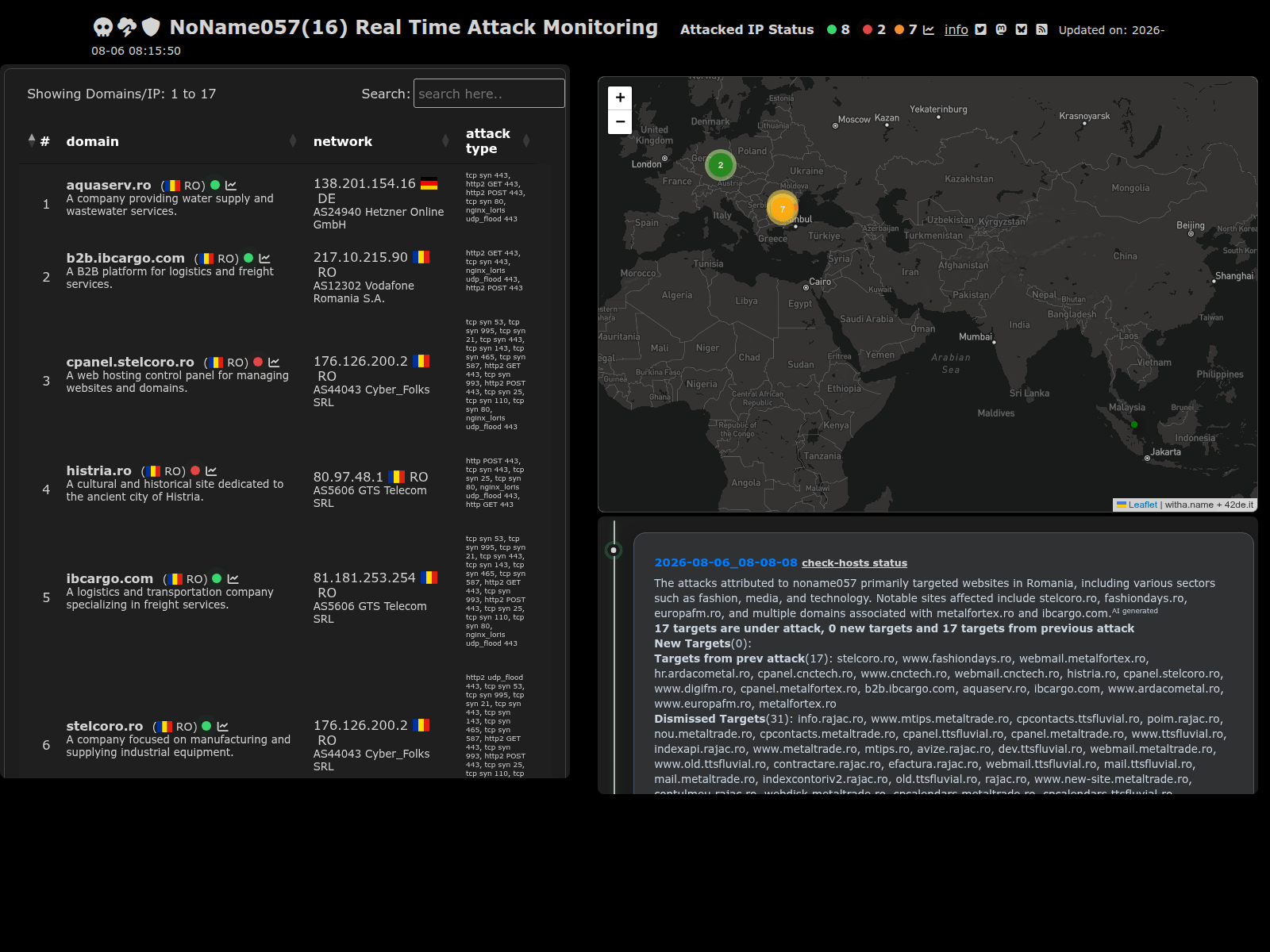The width and height of the screenshot is (1270, 952).
Task: Click the AS12302 Vodafone Romania S.A. text
Action: [x=364, y=292]
